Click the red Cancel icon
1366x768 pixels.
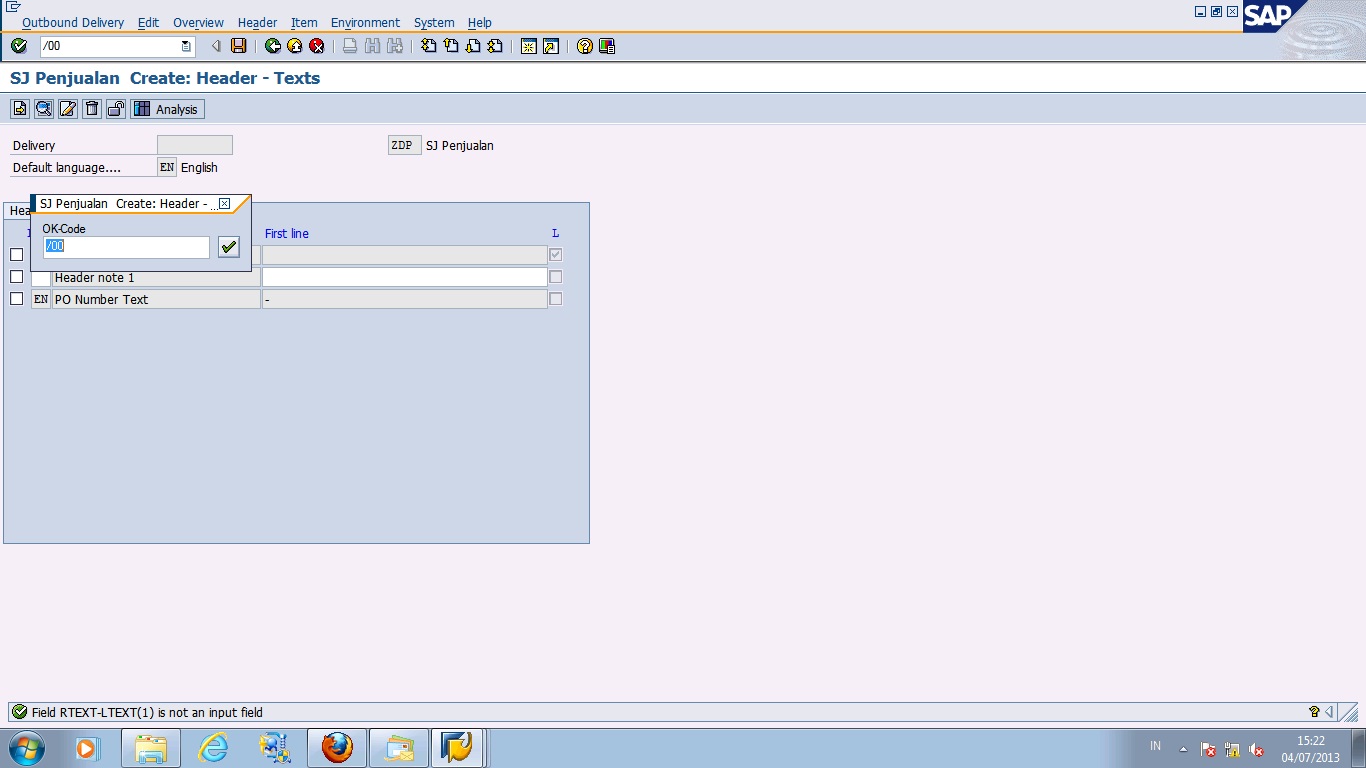tap(317, 46)
